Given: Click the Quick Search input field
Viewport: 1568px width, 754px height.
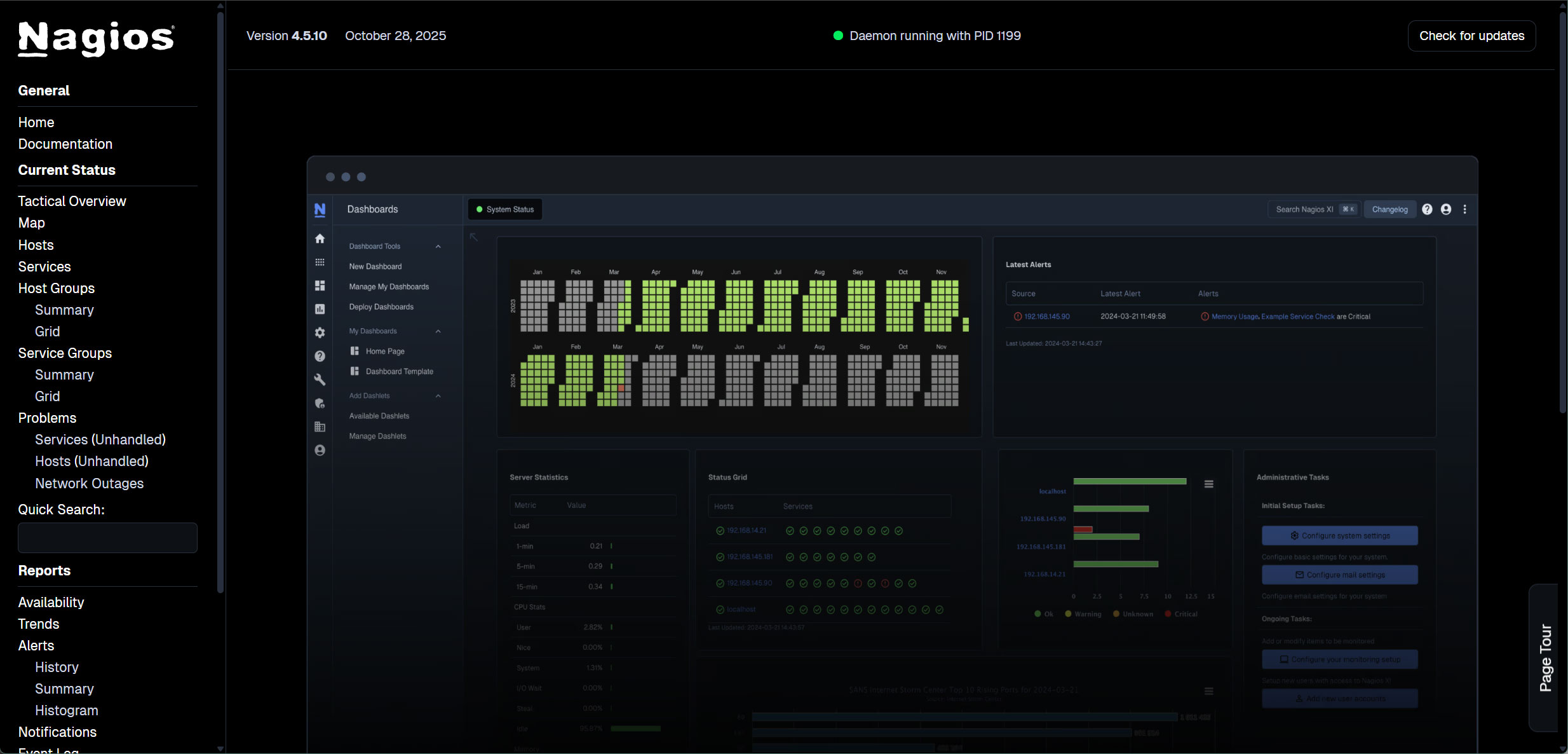Looking at the screenshot, I should (107, 538).
